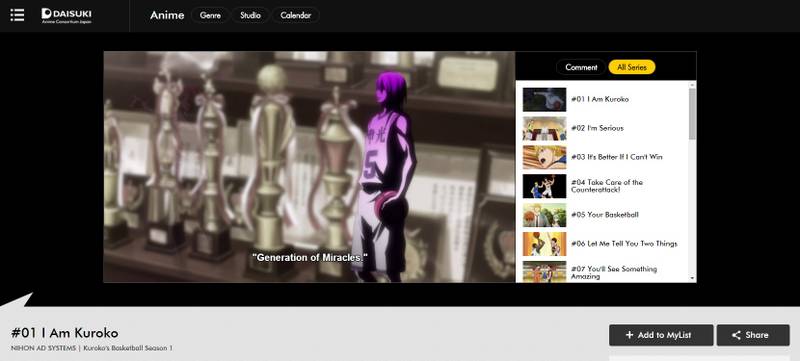800x361 pixels.
Task: Click the episode list scroll up arrow
Action: (692, 85)
